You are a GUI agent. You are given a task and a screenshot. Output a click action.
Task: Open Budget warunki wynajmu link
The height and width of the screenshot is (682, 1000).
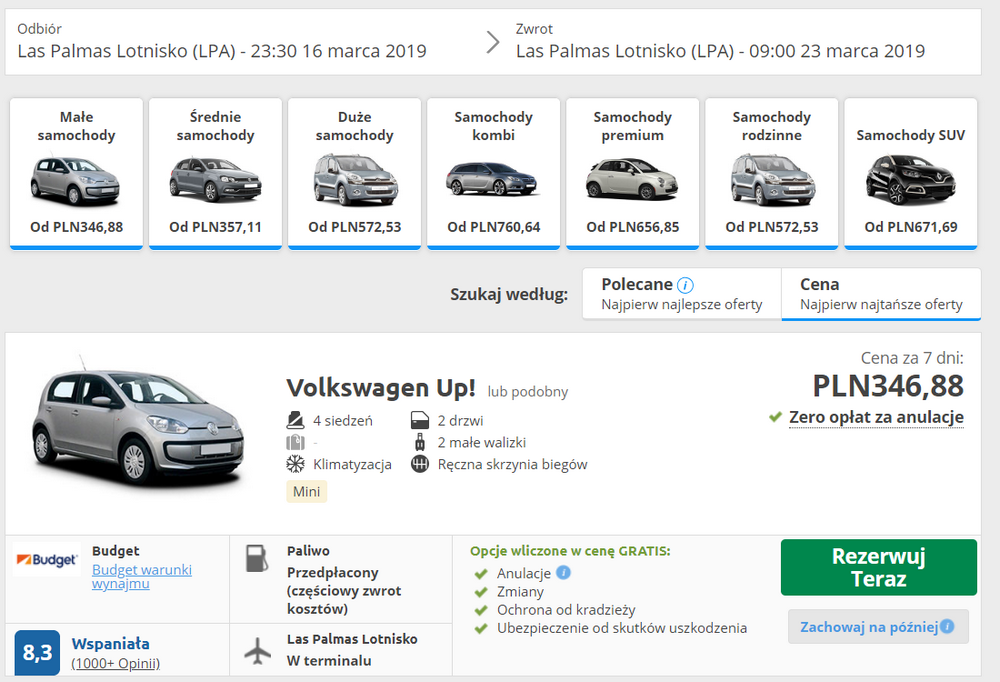142,577
